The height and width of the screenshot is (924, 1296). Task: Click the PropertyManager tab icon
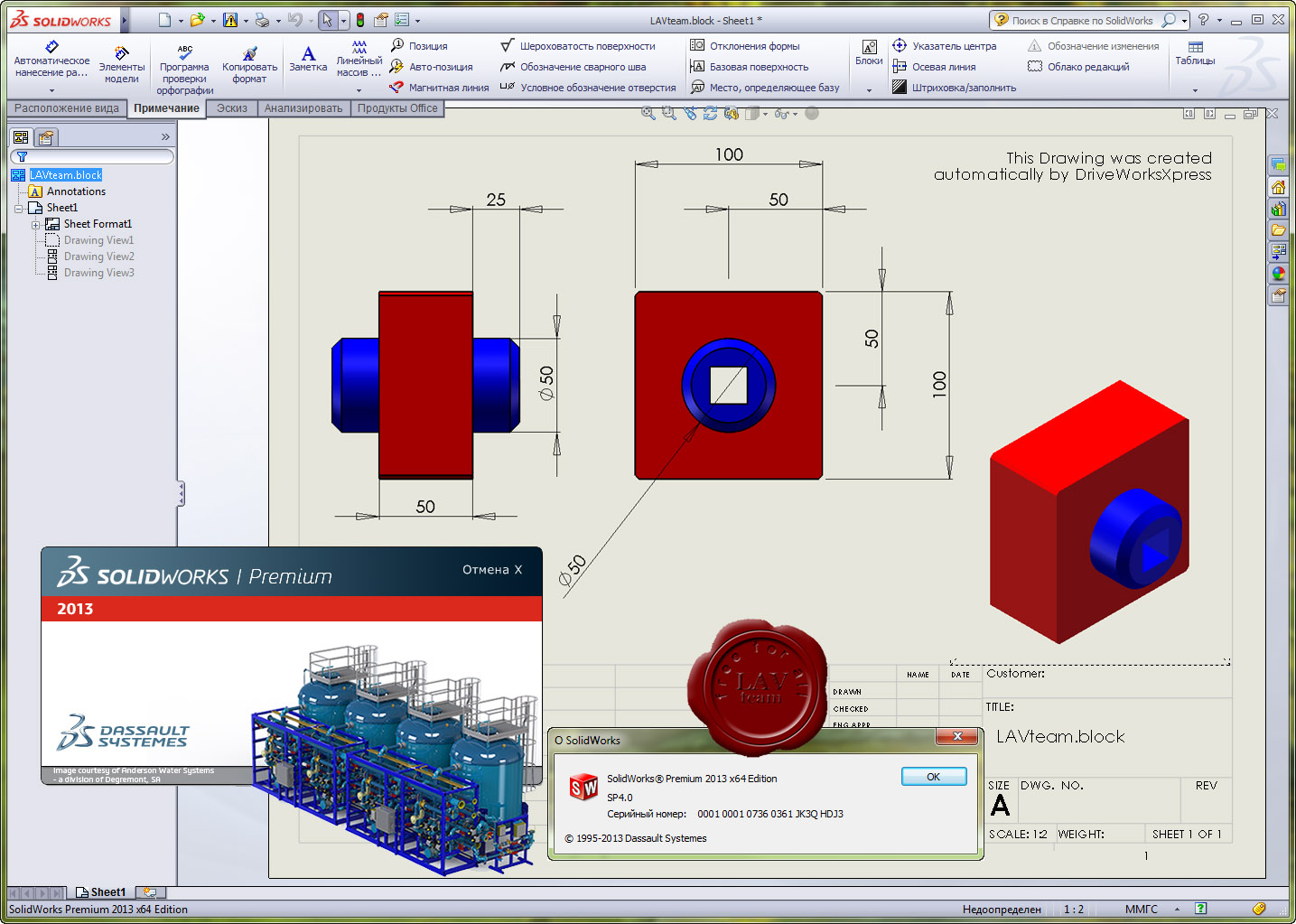pos(45,137)
